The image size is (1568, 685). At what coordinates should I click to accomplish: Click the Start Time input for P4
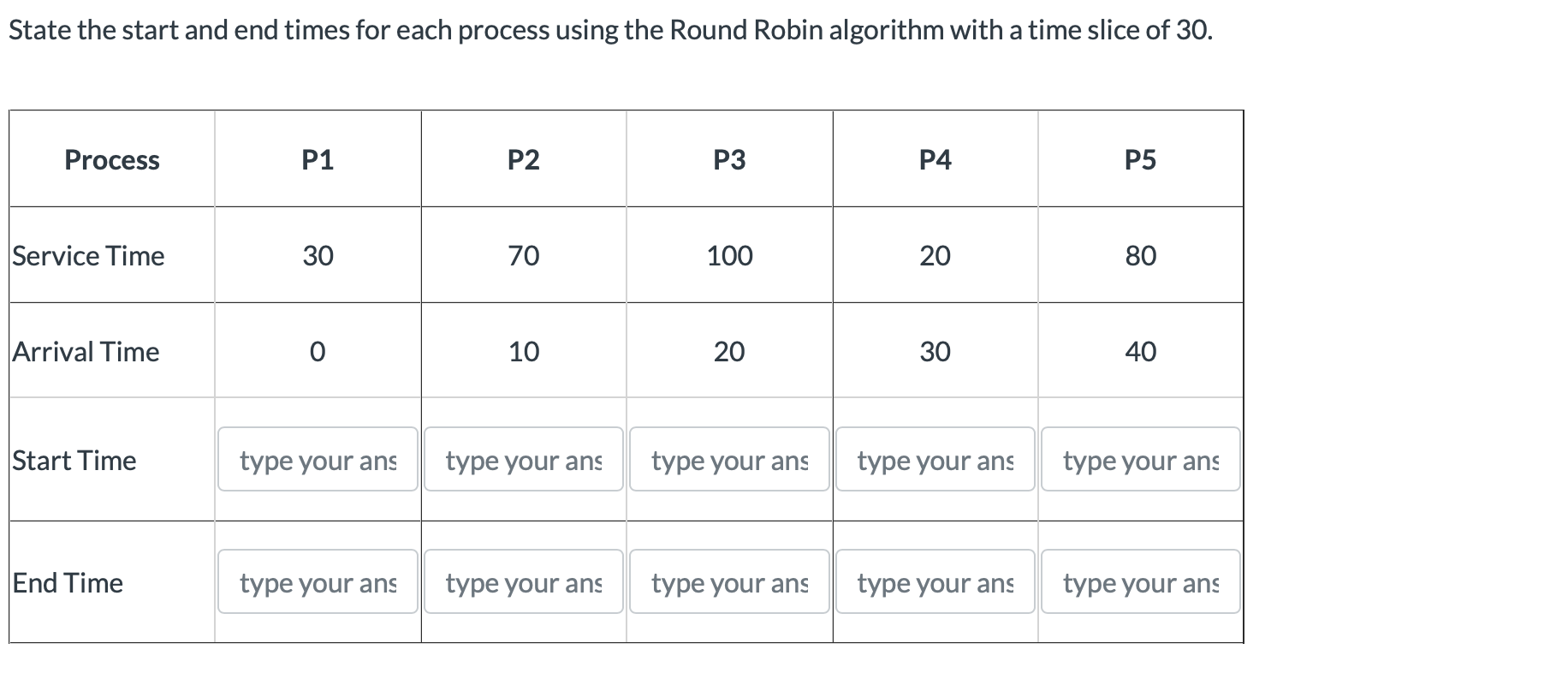click(x=935, y=460)
